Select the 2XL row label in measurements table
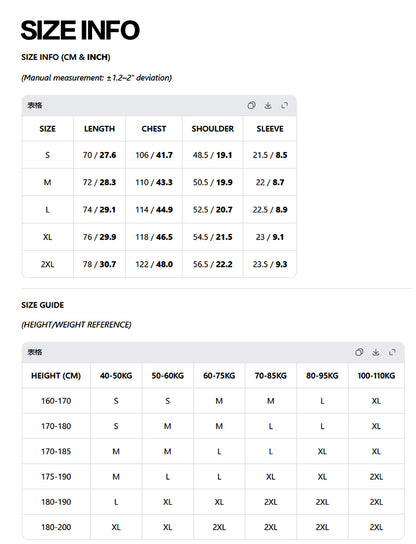 (x=48, y=264)
